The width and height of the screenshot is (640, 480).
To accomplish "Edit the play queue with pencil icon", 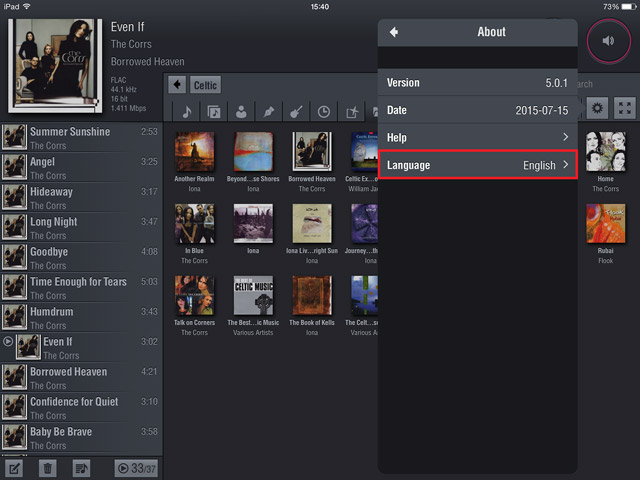I will 15,467.
